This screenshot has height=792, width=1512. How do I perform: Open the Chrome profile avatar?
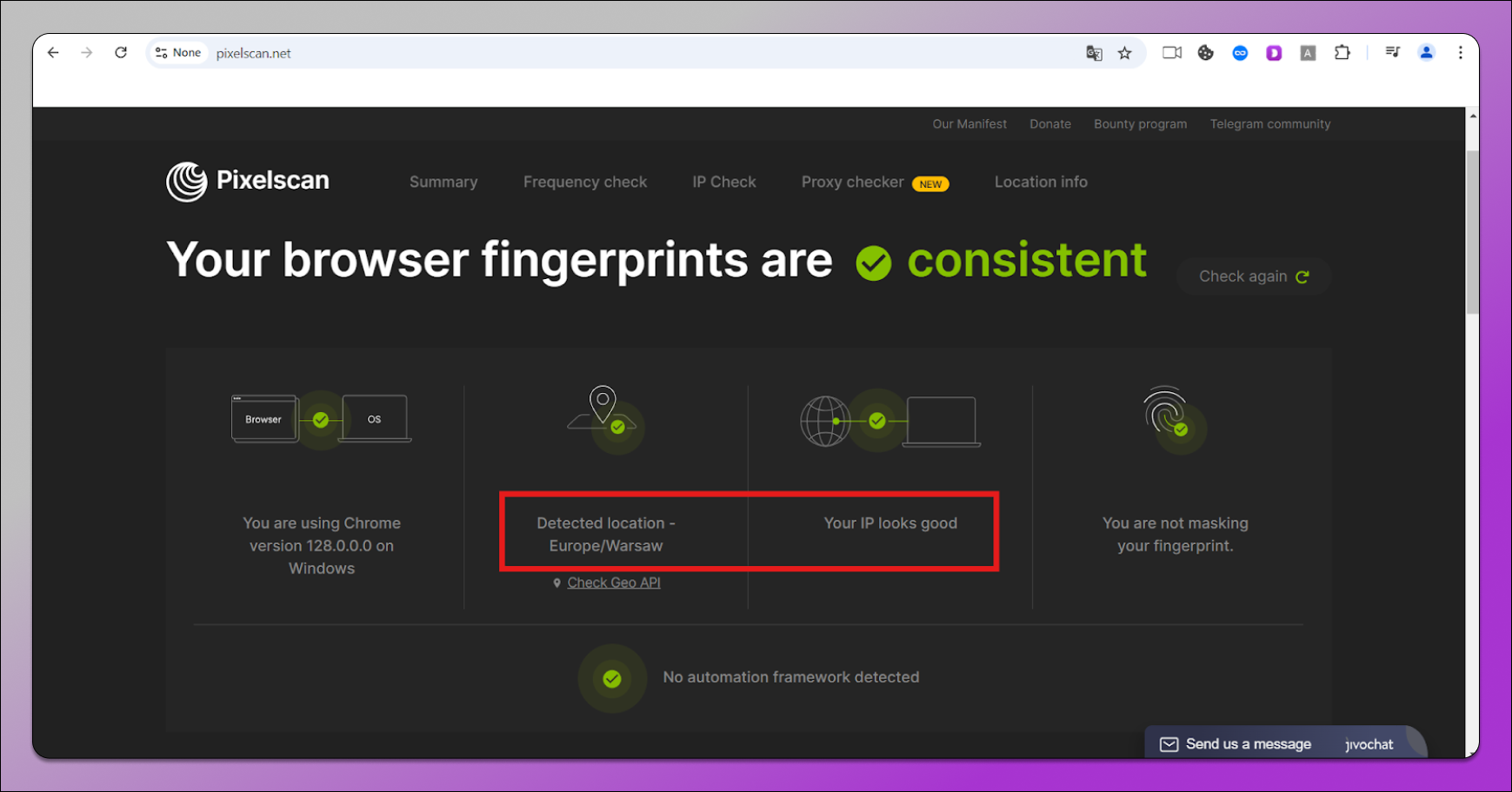click(1427, 53)
